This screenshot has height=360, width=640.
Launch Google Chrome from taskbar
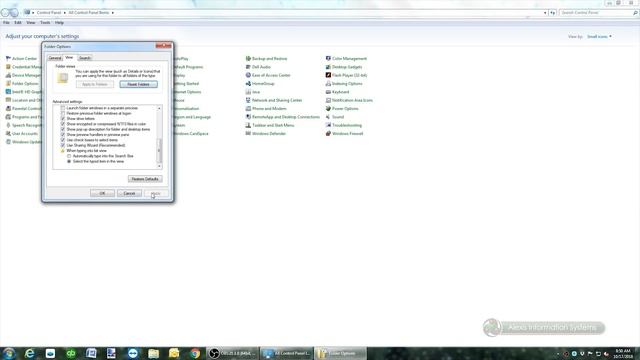[195, 353]
